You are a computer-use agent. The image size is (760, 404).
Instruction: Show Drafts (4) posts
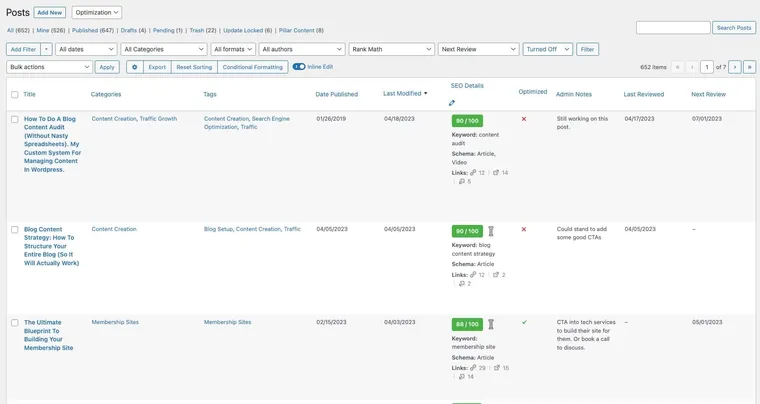[x=133, y=30]
